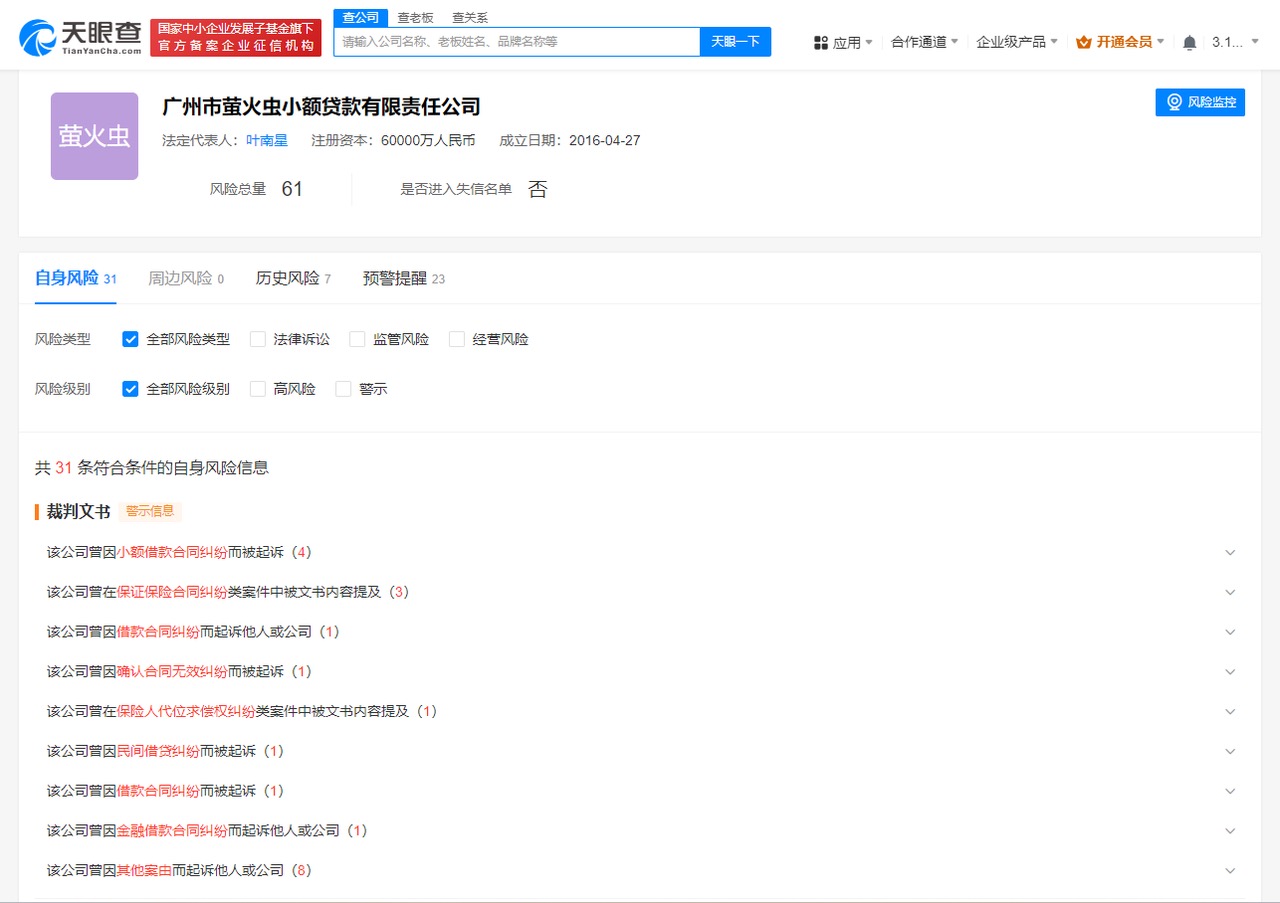Open the user account dropdown
Screen dimensions: 1280x903
(1235, 42)
